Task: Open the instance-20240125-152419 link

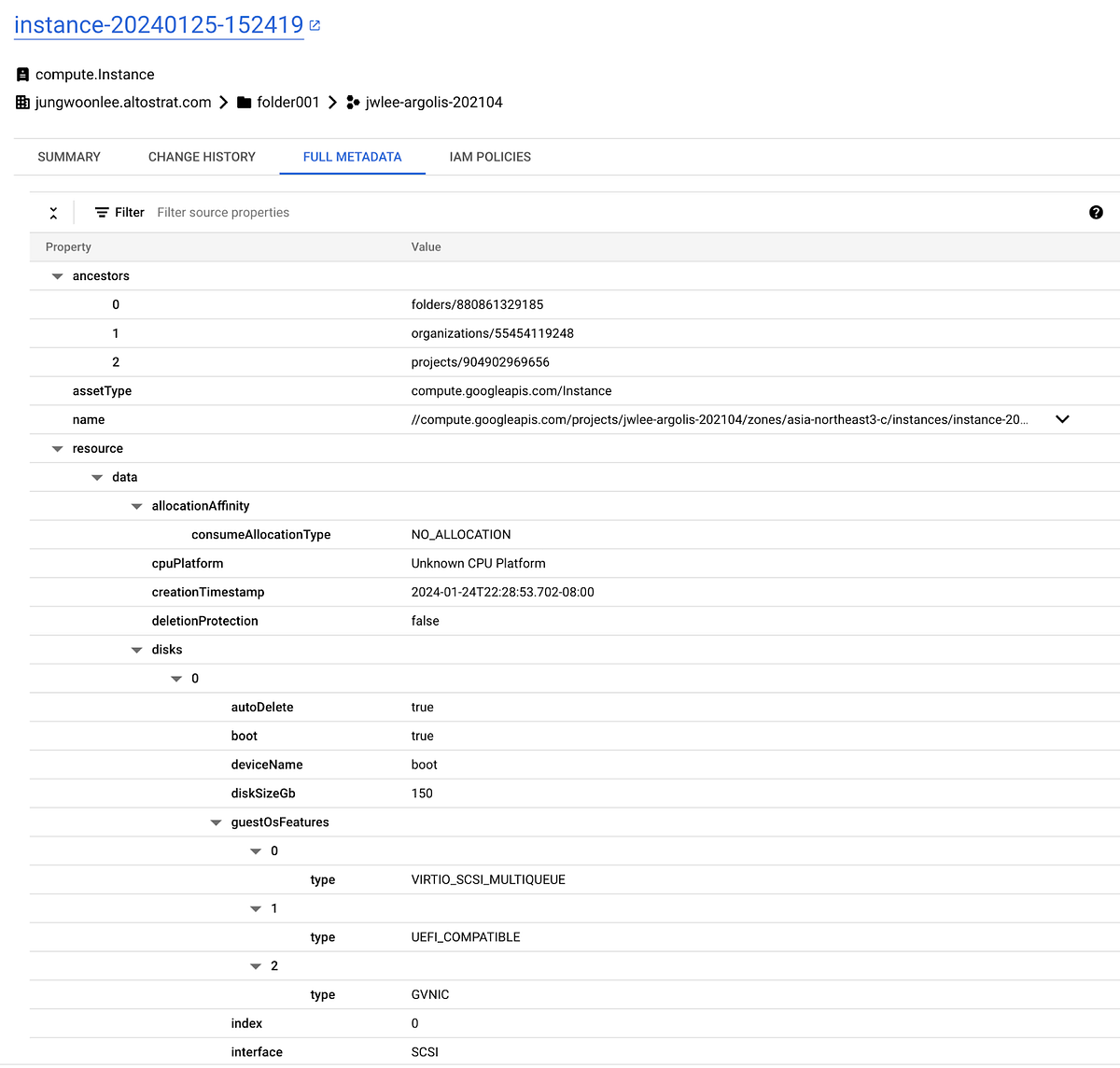Action: (x=159, y=24)
